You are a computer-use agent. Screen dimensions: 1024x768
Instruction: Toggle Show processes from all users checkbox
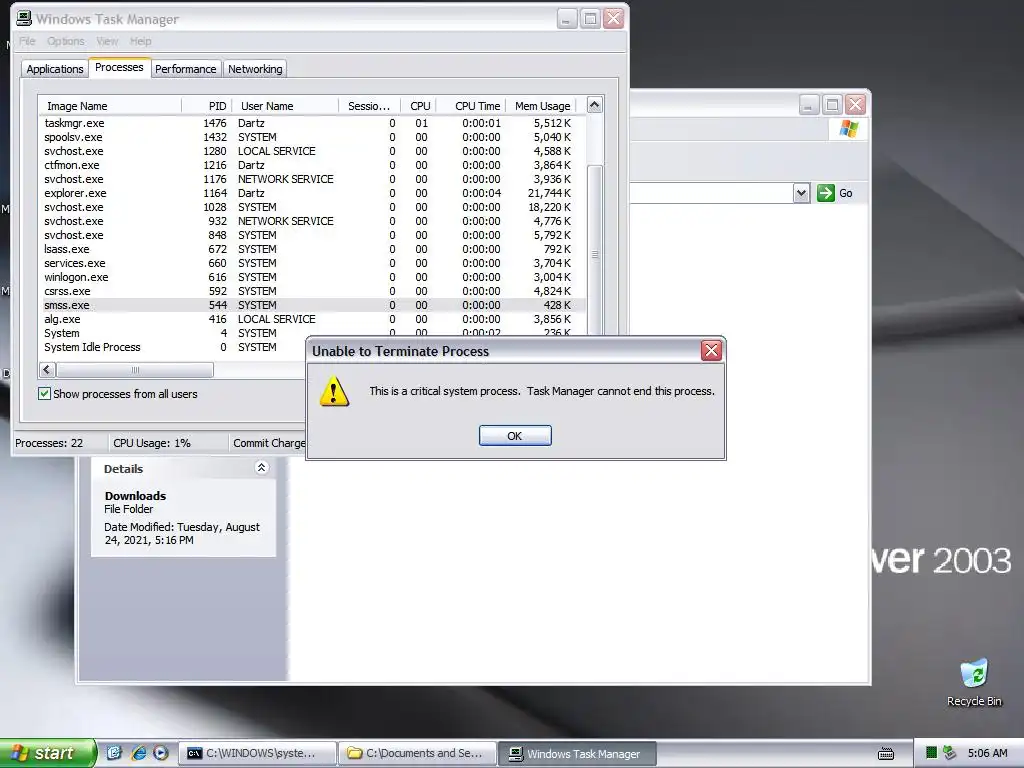click(44, 394)
